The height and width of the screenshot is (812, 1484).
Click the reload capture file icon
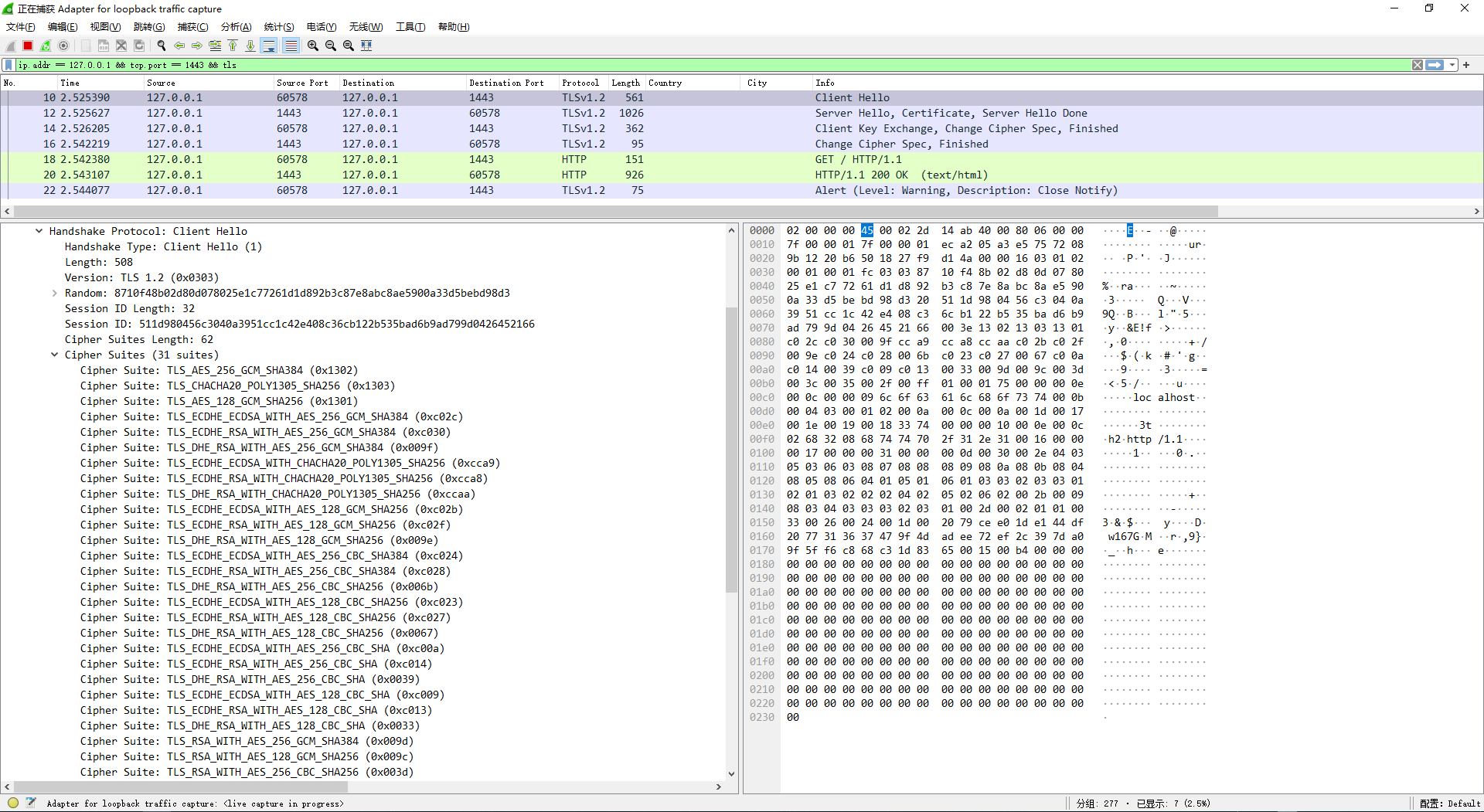click(x=139, y=46)
